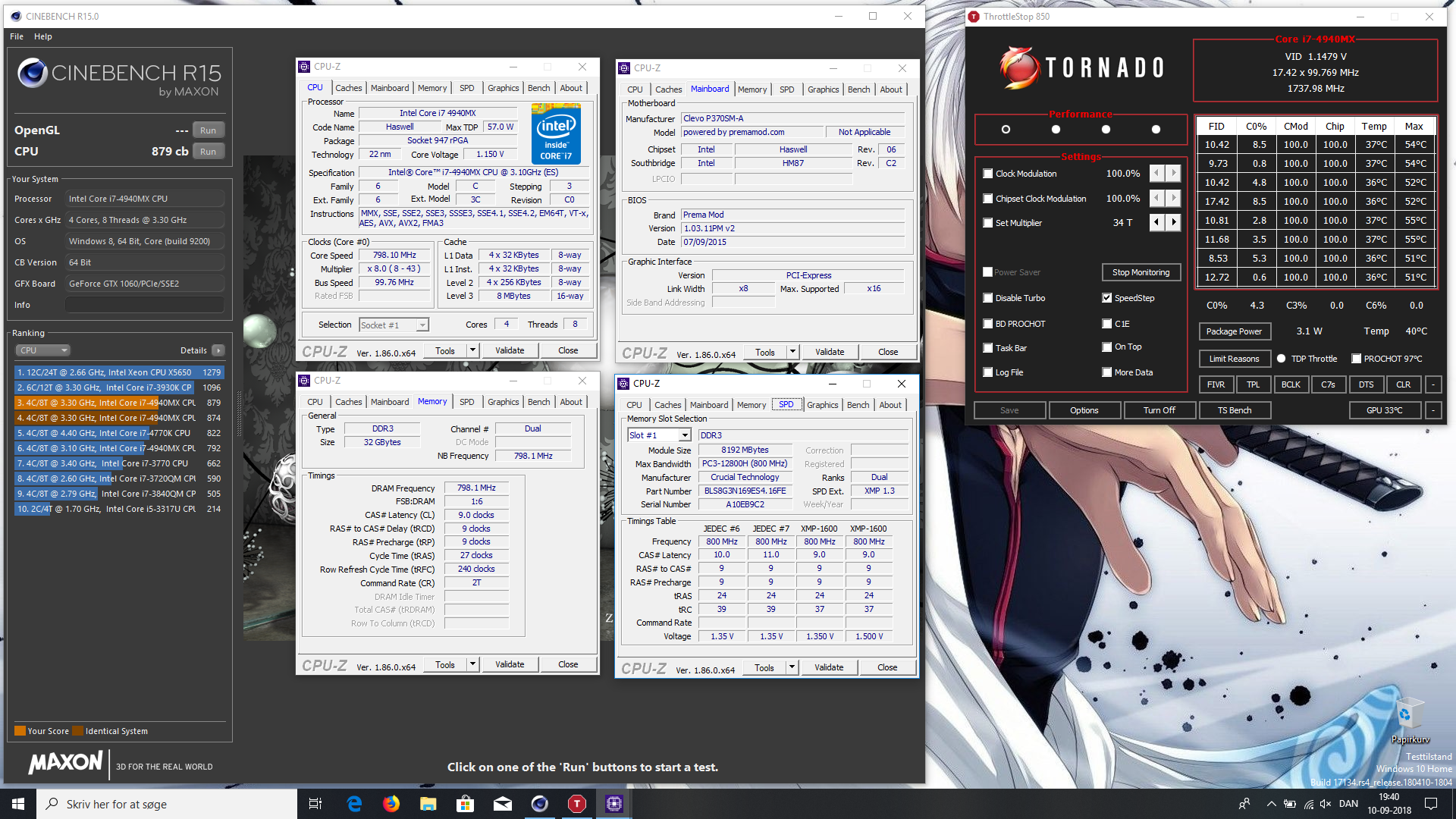Open the CPU ranking filter dropdown
Screen dimensions: 1456x819
click(43, 350)
